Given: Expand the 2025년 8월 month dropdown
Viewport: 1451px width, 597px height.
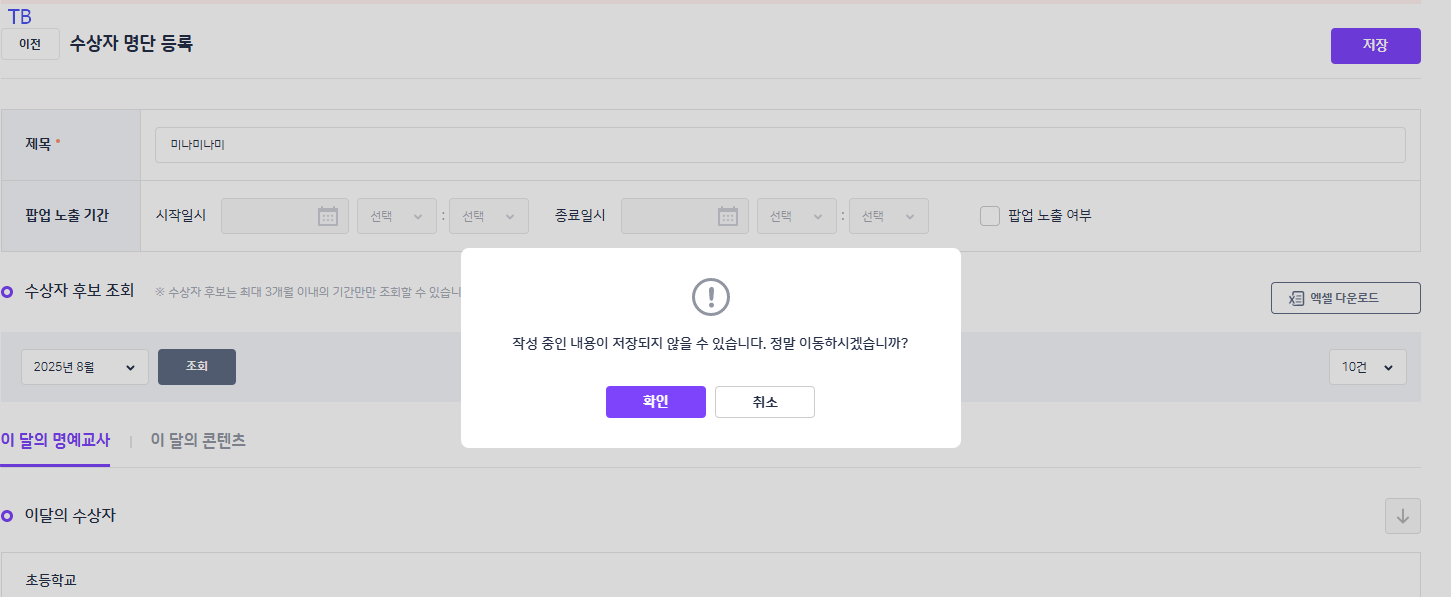Looking at the screenshot, I should [x=85, y=367].
